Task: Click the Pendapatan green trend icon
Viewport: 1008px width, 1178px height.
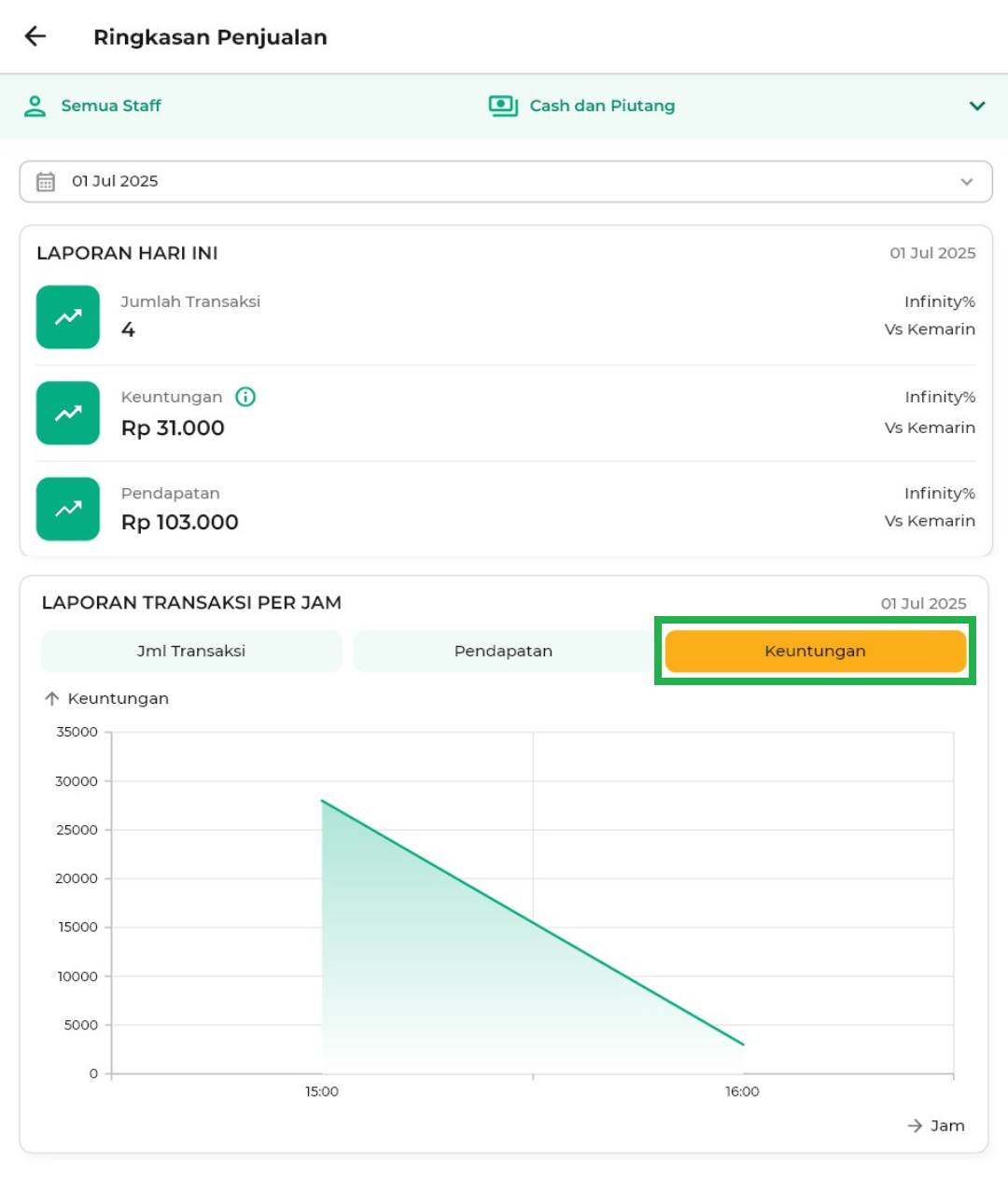Action: click(68, 509)
